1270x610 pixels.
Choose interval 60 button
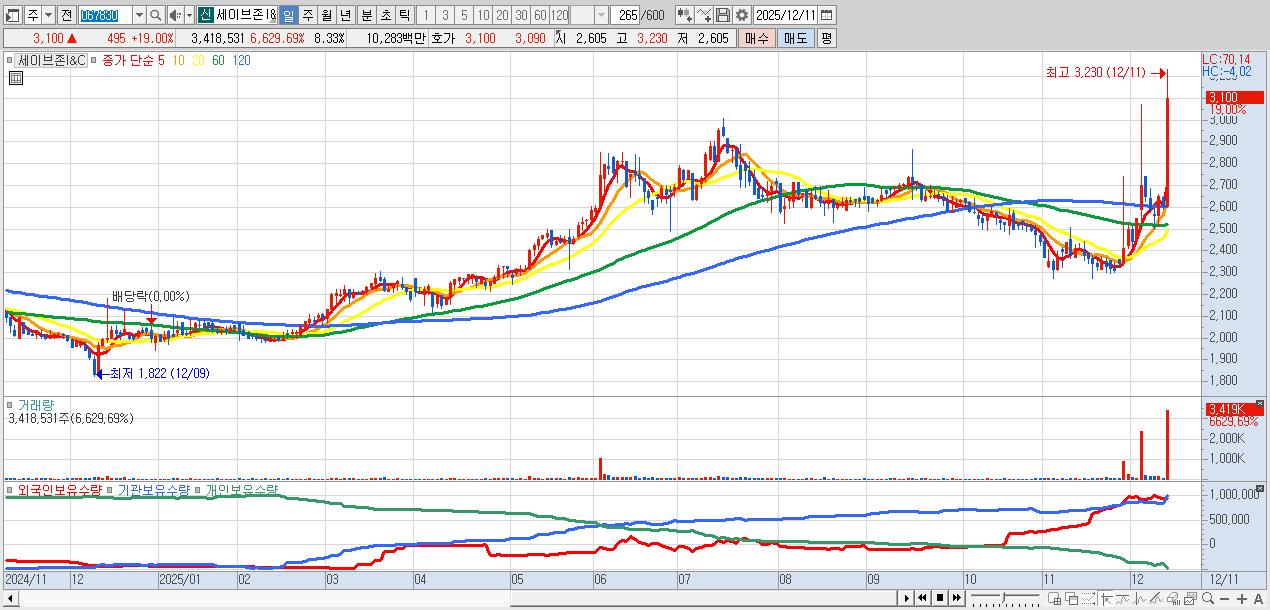coord(540,15)
